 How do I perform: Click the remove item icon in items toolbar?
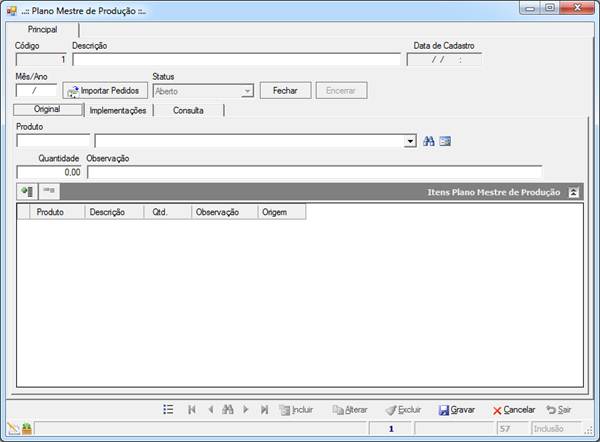pos(49,191)
